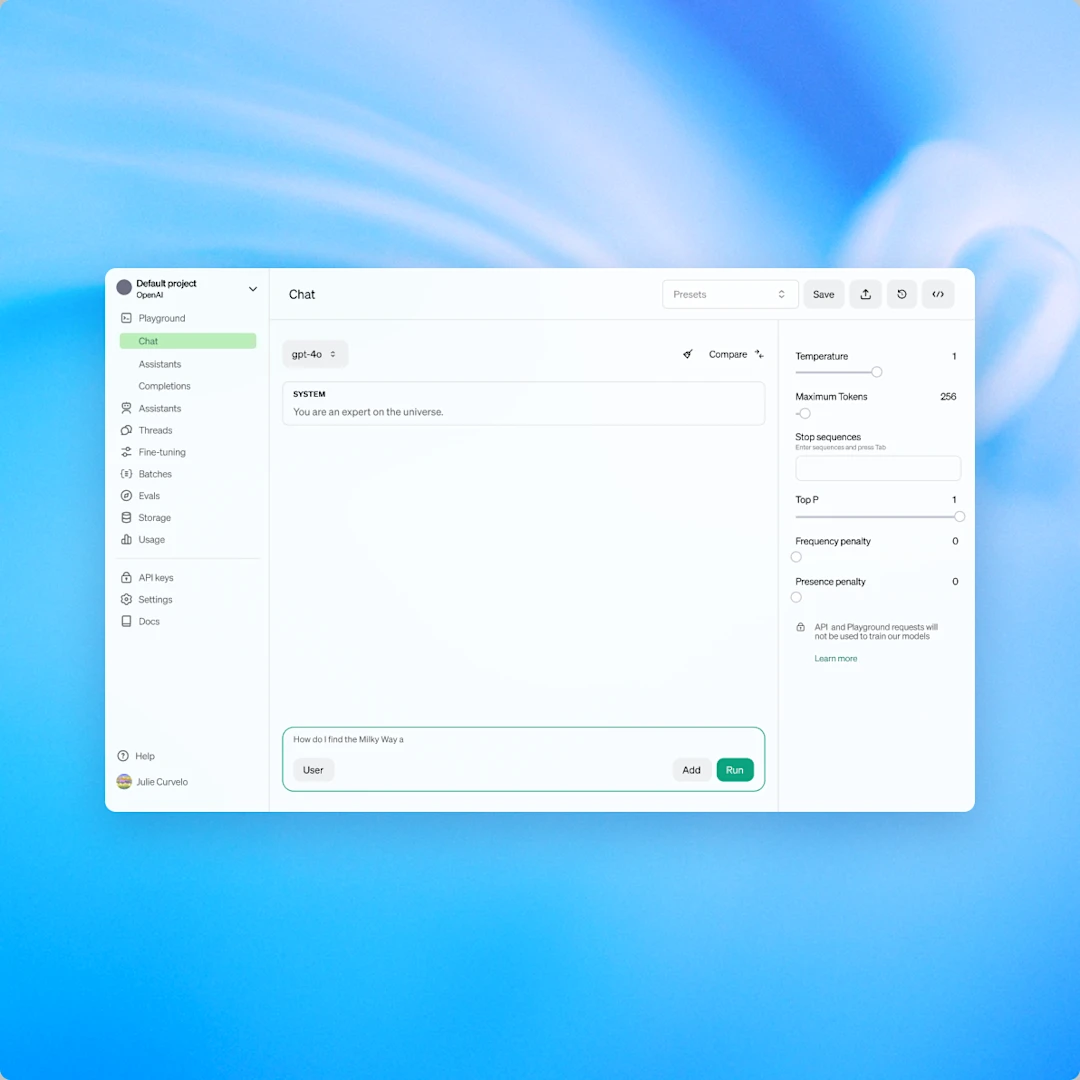Open the Presets dropdown

point(730,294)
